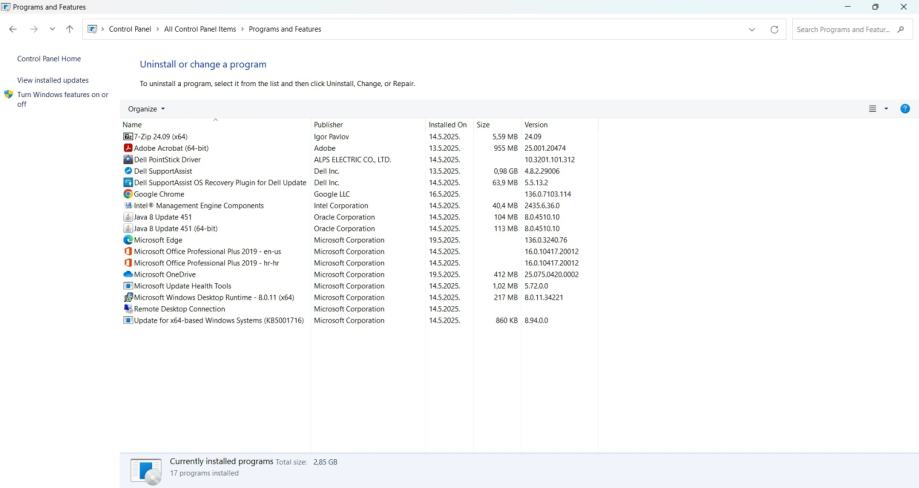Click the 860 KB size cell
The width and height of the screenshot is (919, 488).
506,320
